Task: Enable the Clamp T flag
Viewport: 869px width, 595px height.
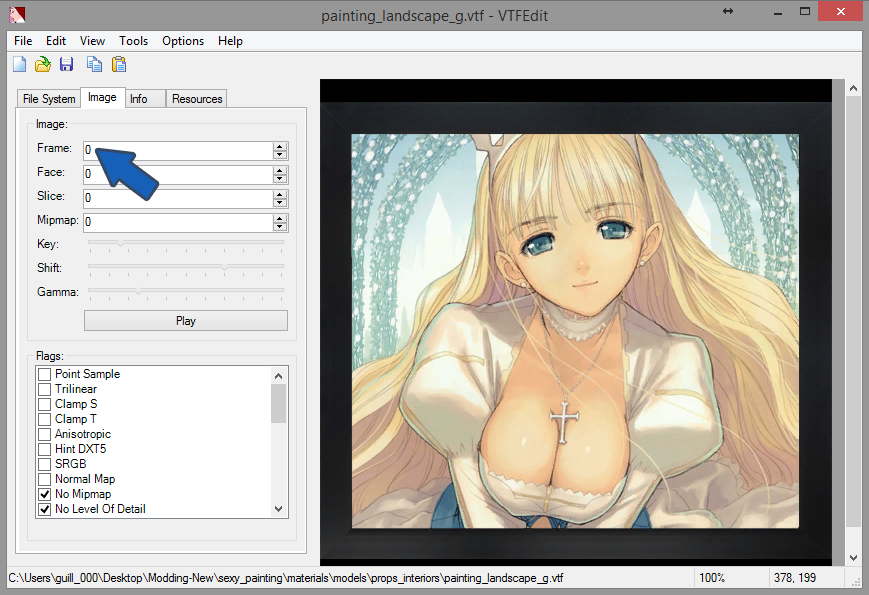Action: coord(44,419)
